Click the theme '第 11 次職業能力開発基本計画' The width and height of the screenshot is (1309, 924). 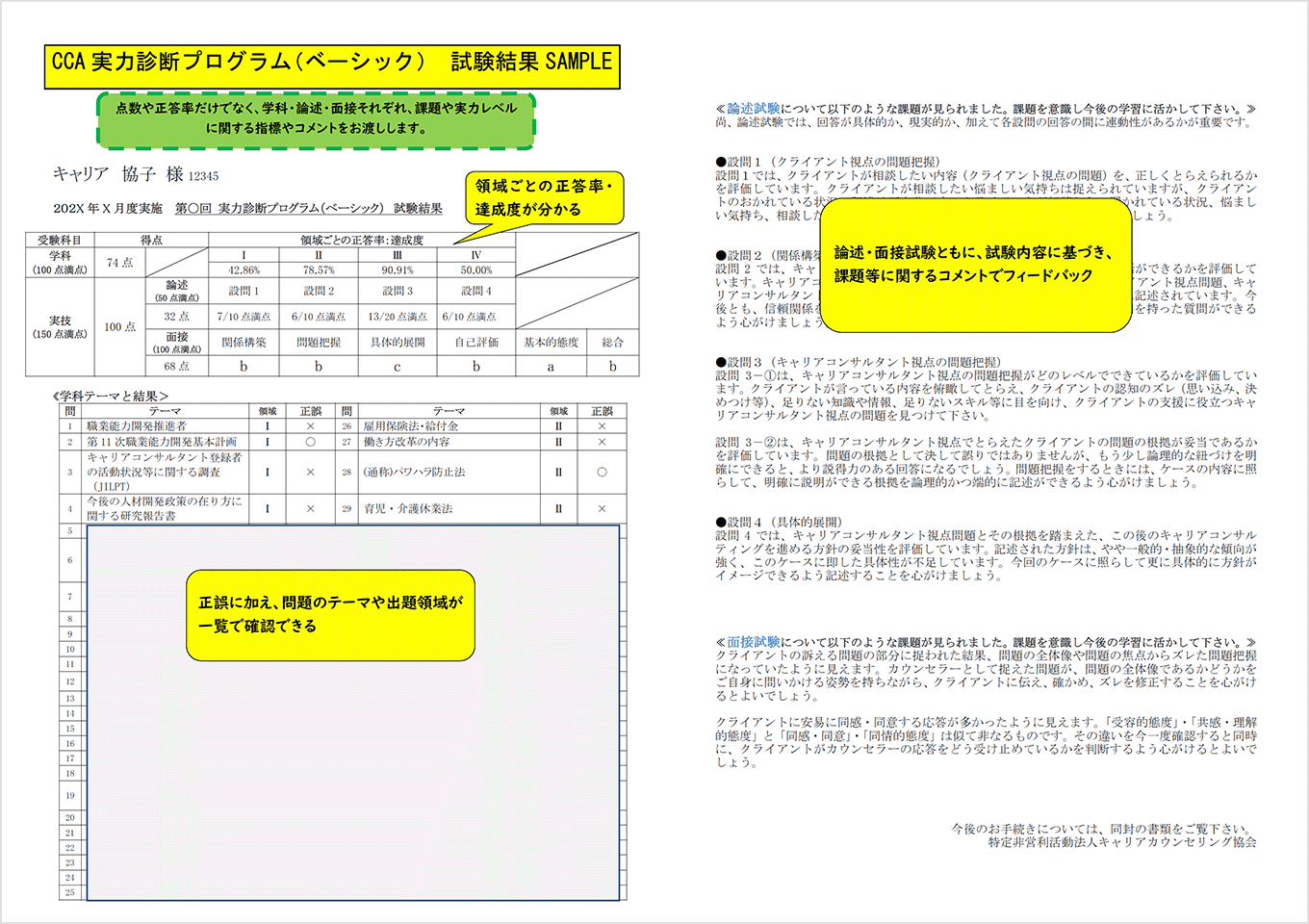[x=162, y=442]
